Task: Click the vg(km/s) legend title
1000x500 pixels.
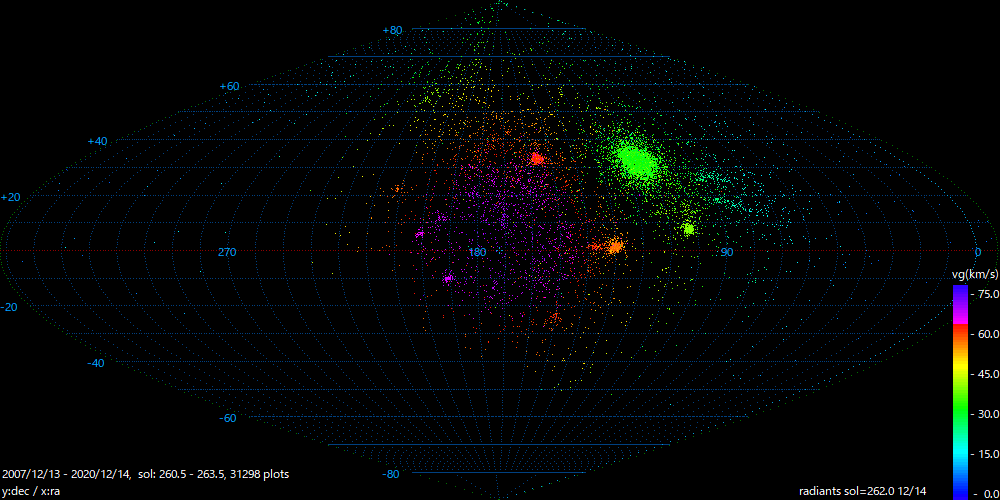Action: [973, 274]
